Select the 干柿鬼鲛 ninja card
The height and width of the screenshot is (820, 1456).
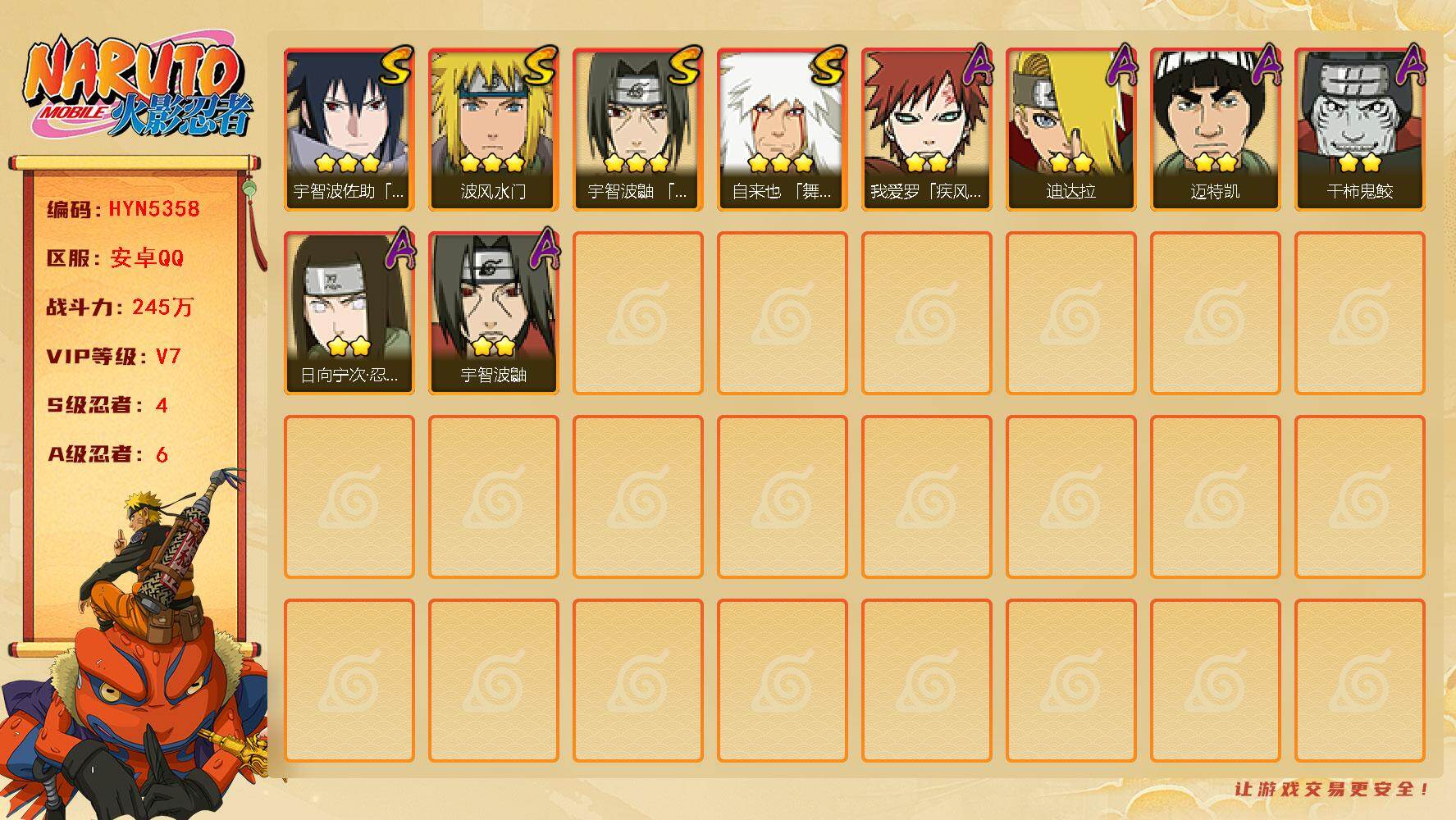1359,130
